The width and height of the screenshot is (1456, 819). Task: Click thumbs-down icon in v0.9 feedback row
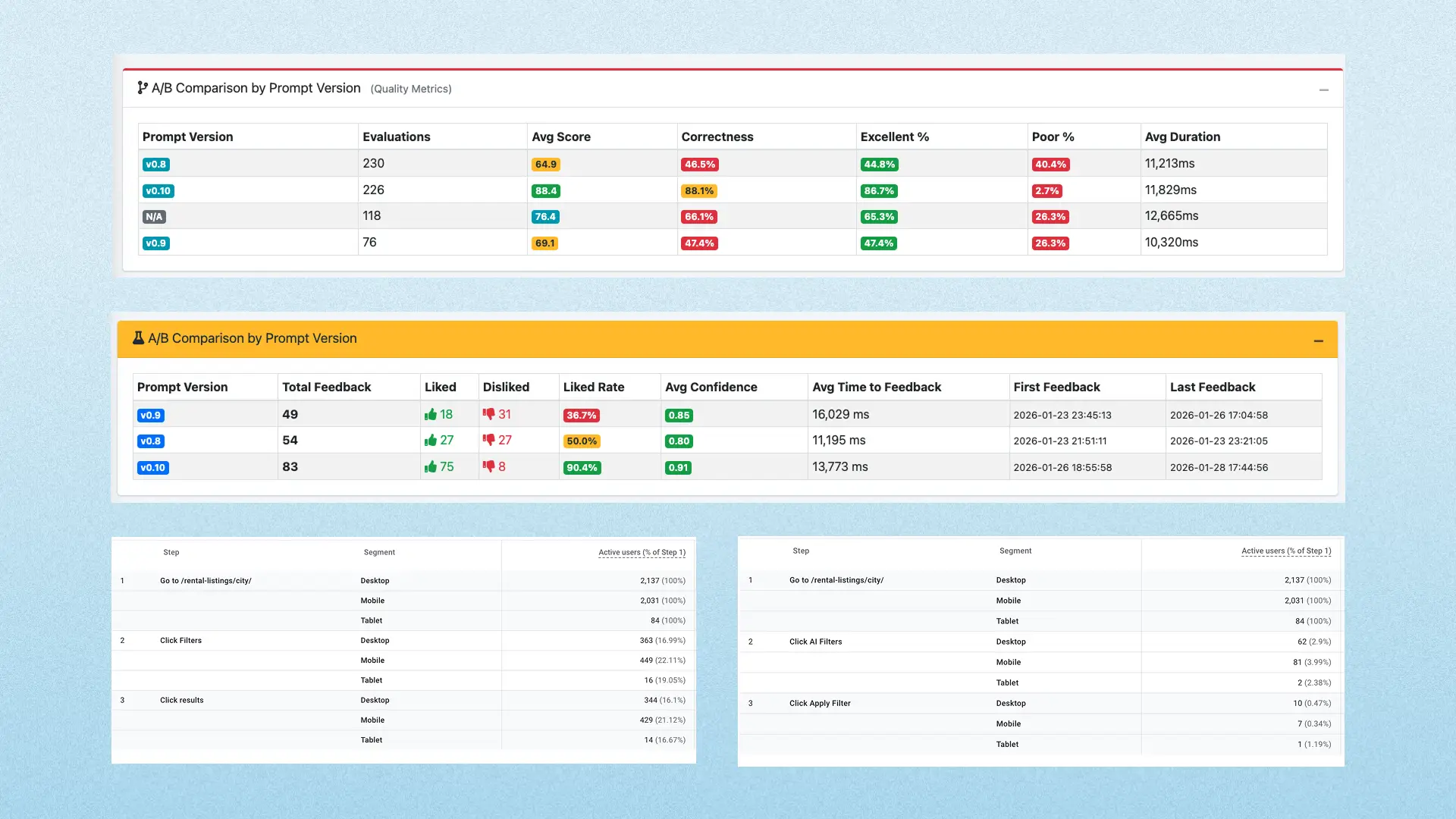tap(489, 415)
